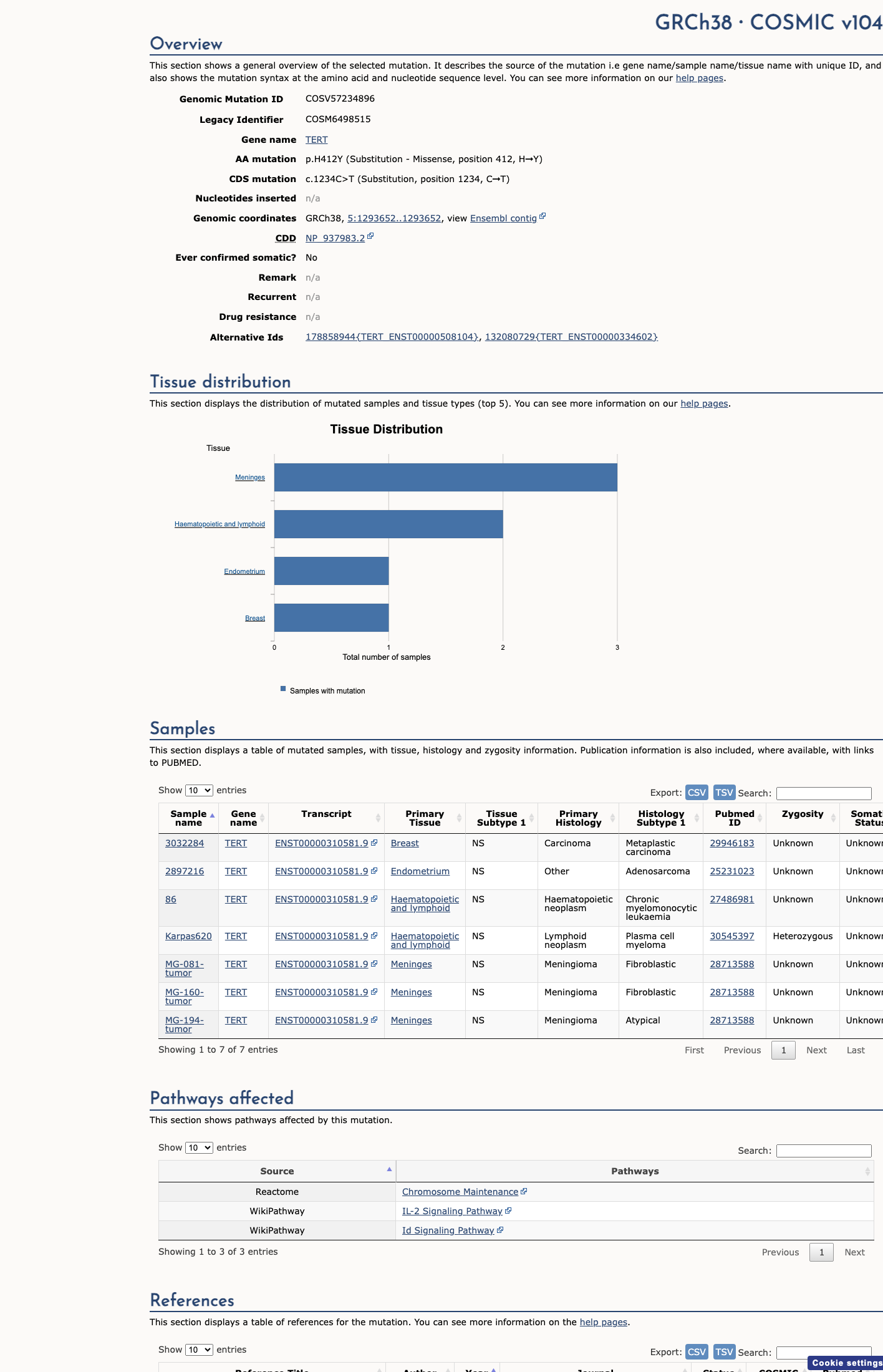Open CDD entry NP_937983.2
The height and width of the screenshot is (1372, 883).
click(x=335, y=238)
